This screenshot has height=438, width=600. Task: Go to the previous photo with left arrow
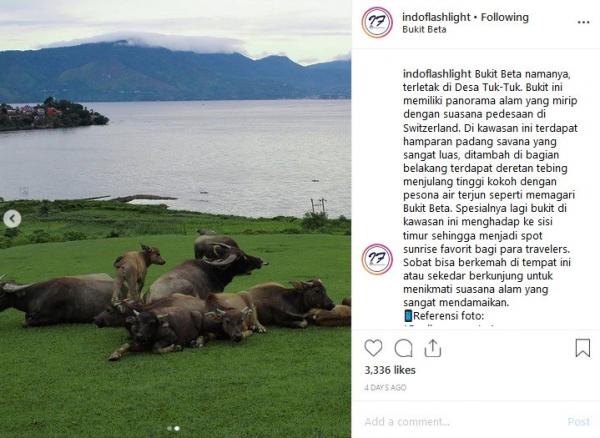tap(12, 219)
